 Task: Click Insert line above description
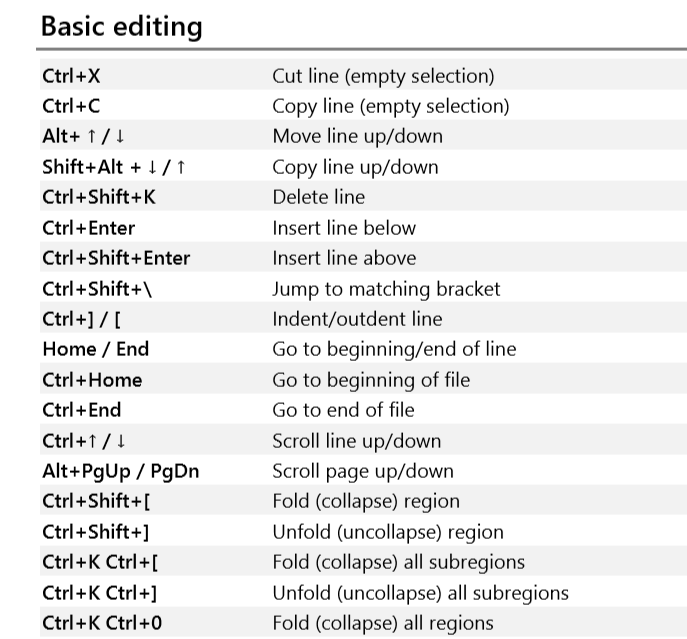click(x=344, y=258)
